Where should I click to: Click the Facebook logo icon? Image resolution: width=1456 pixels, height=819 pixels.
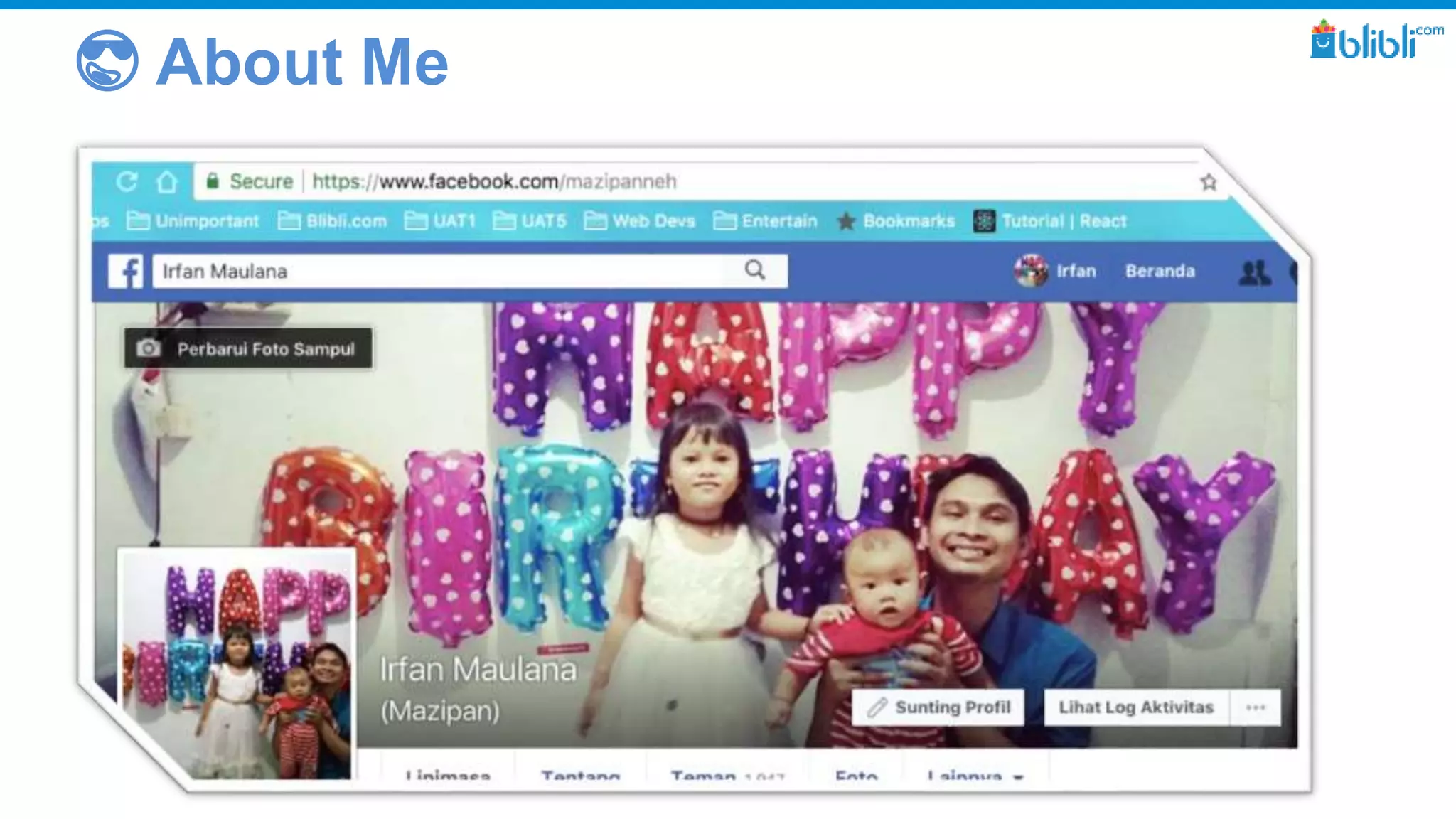[126, 272]
